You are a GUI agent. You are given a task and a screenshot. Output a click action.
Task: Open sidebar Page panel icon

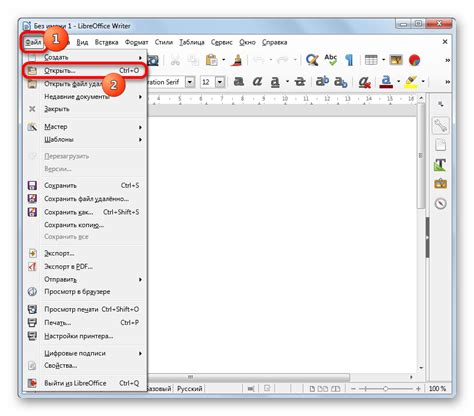click(x=440, y=145)
